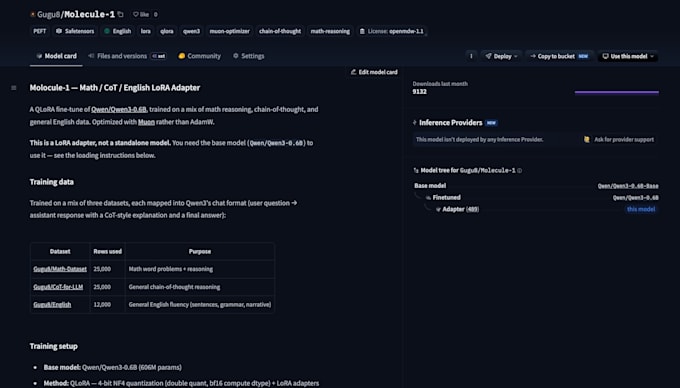Open the Qwen/Qwen3-0.6B link in the description
680x388 pixels.
pos(119,110)
